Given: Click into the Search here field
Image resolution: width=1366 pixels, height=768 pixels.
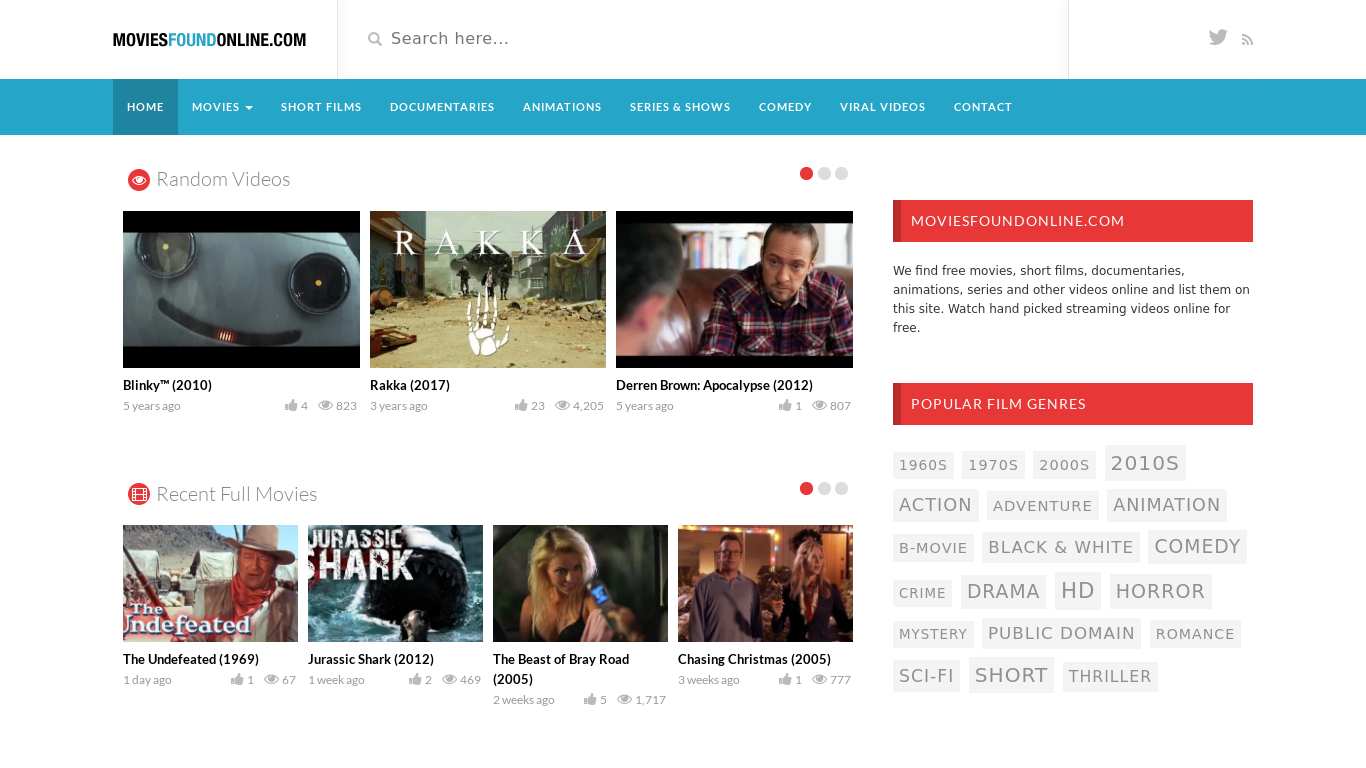Looking at the screenshot, I should coord(700,39).
